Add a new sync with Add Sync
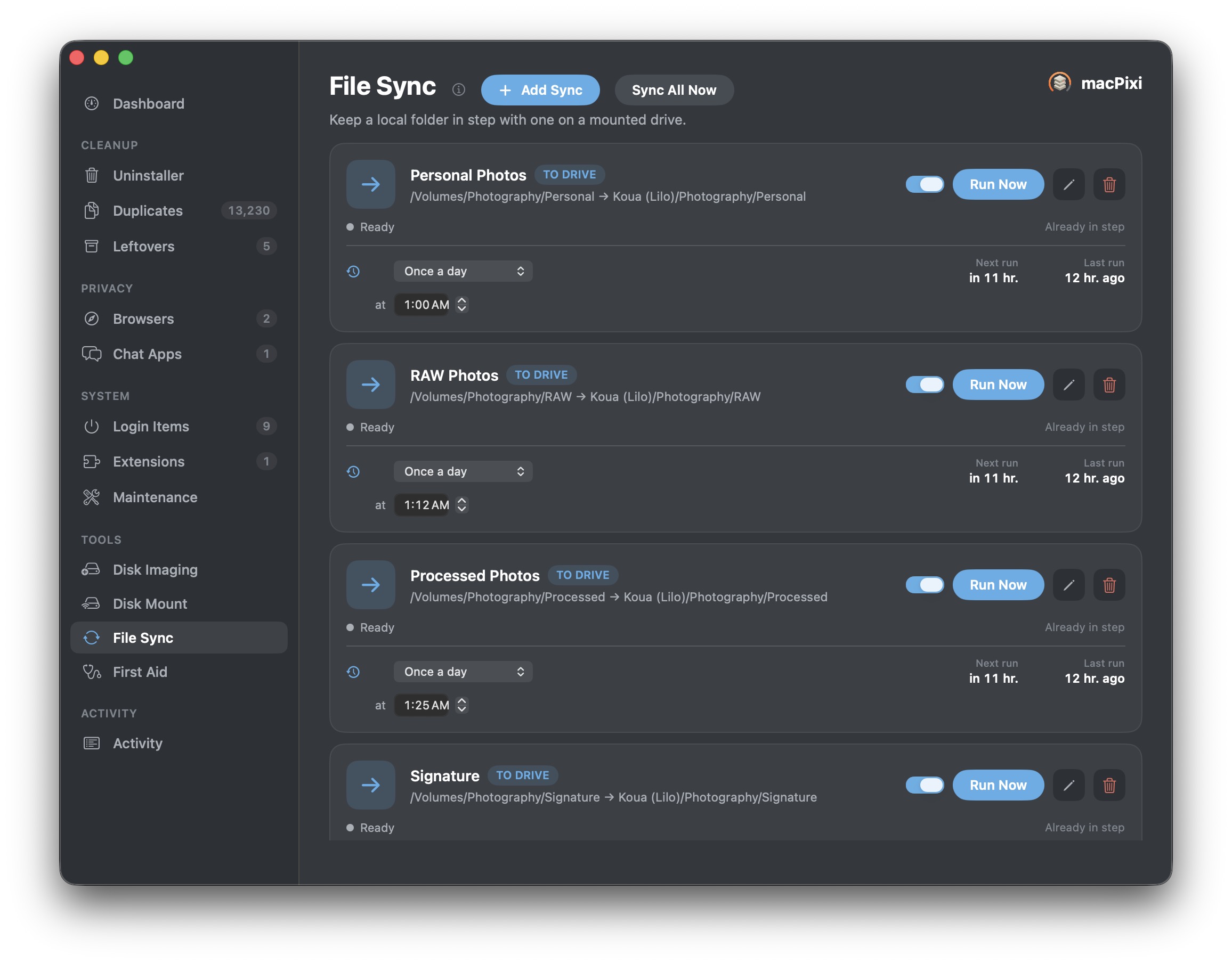The image size is (1232, 964). 540,89
